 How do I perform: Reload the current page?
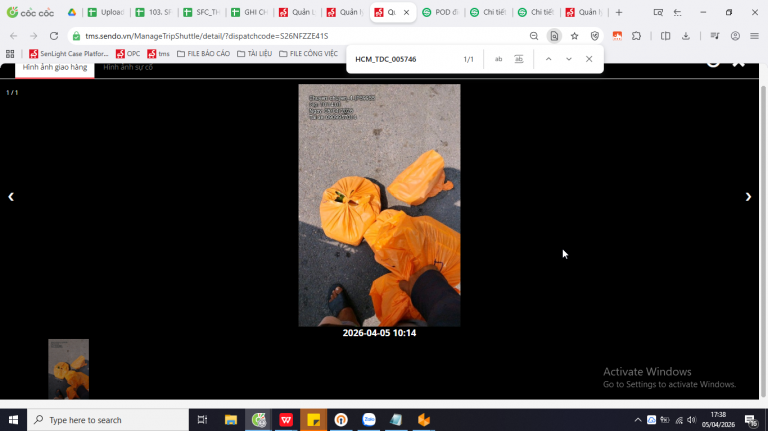point(54,36)
